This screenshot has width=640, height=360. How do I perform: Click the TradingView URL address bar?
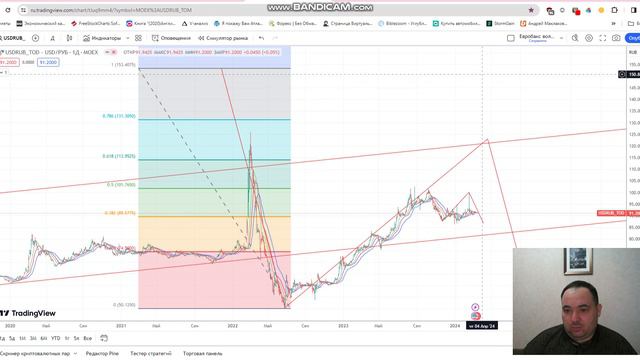(278, 10)
